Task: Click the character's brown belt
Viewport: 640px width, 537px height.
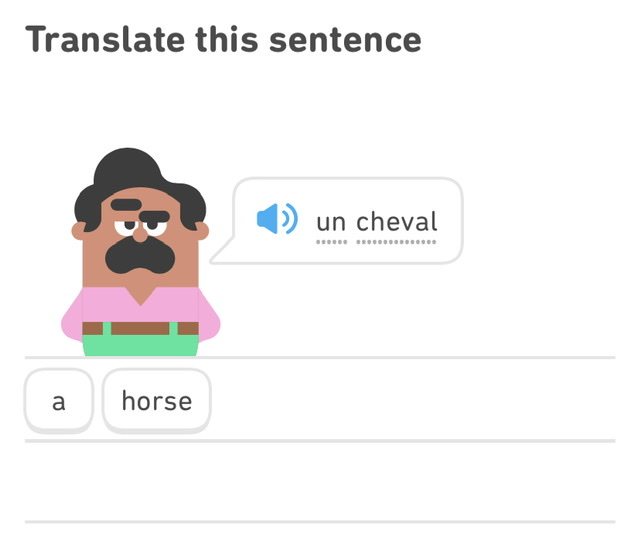Action: [x=140, y=328]
